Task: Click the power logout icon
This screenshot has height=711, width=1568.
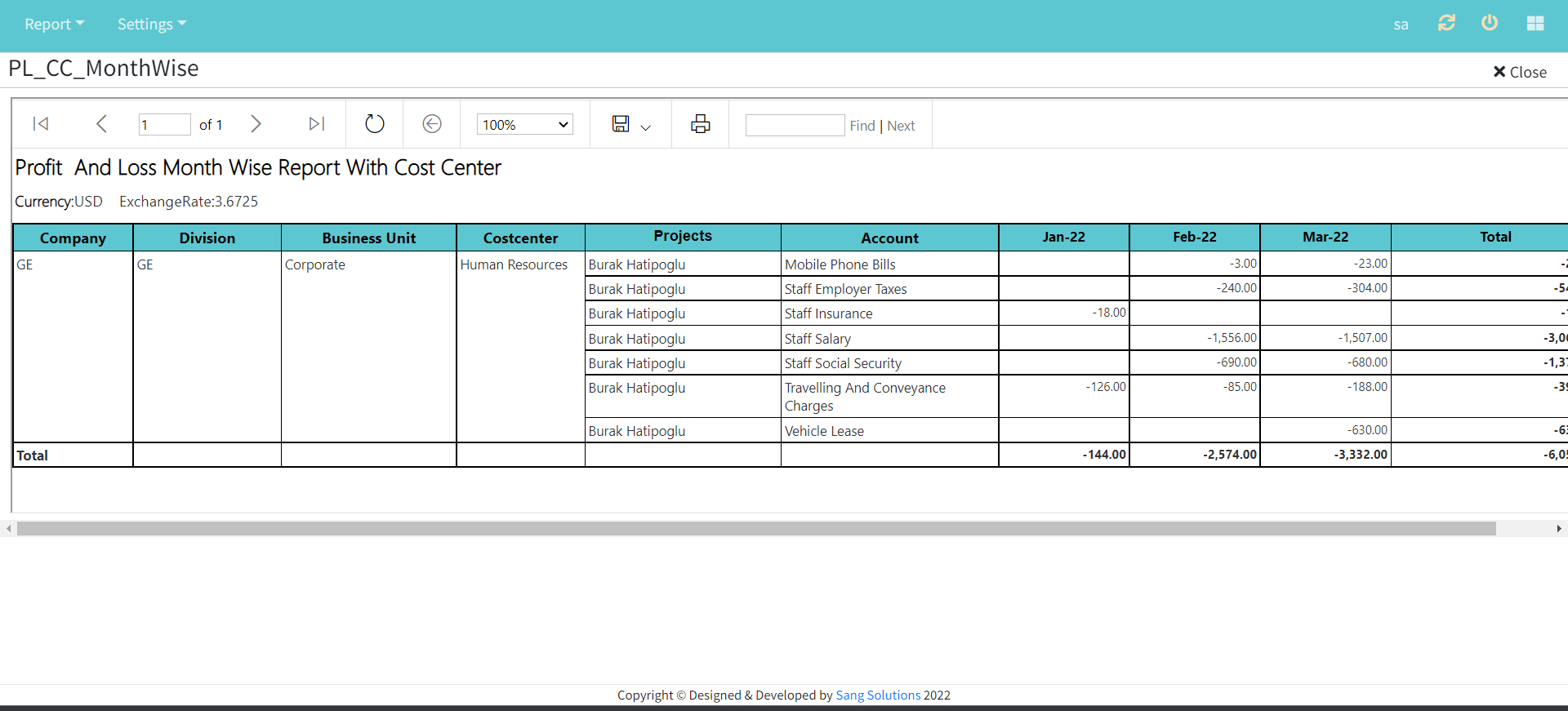Action: pyautogui.click(x=1490, y=23)
